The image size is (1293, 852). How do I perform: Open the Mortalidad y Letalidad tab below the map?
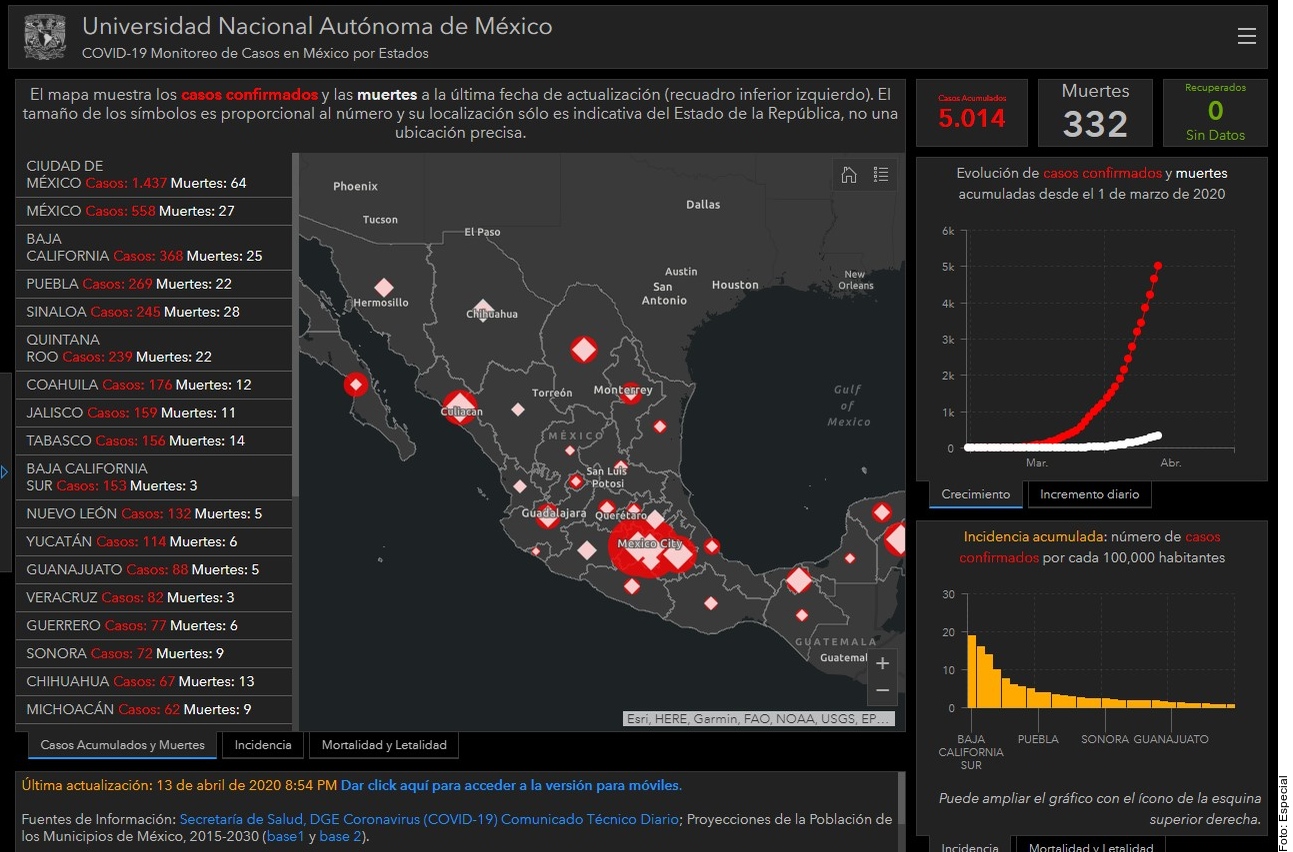[384, 745]
